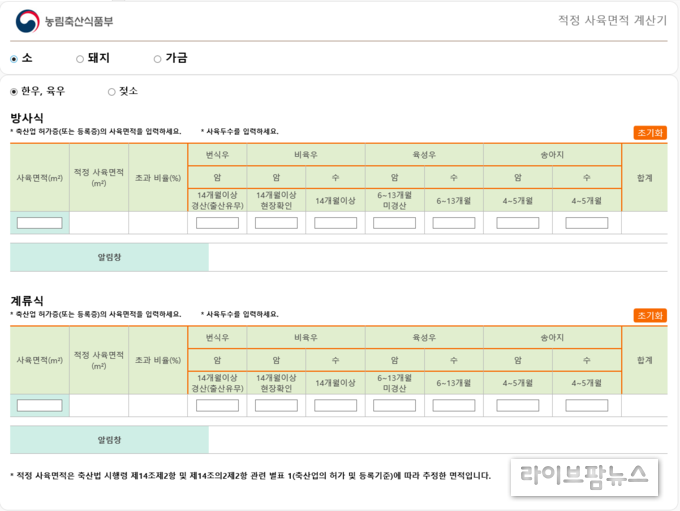Click 번식우 column header in 방사식 table
Screen dimensions: 680x511
(217, 155)
